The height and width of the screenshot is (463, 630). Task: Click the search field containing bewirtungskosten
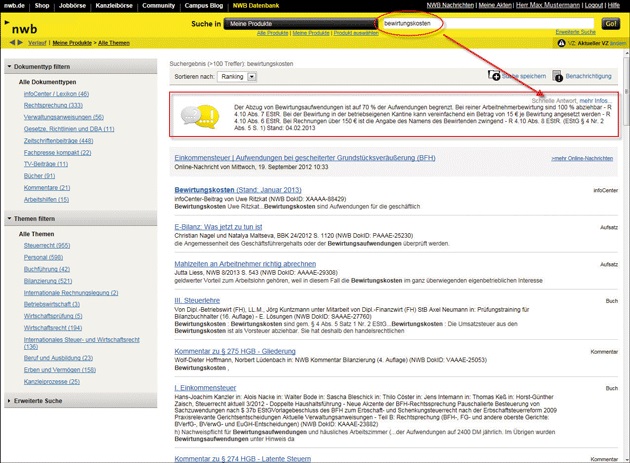click(x=480, y=22)
